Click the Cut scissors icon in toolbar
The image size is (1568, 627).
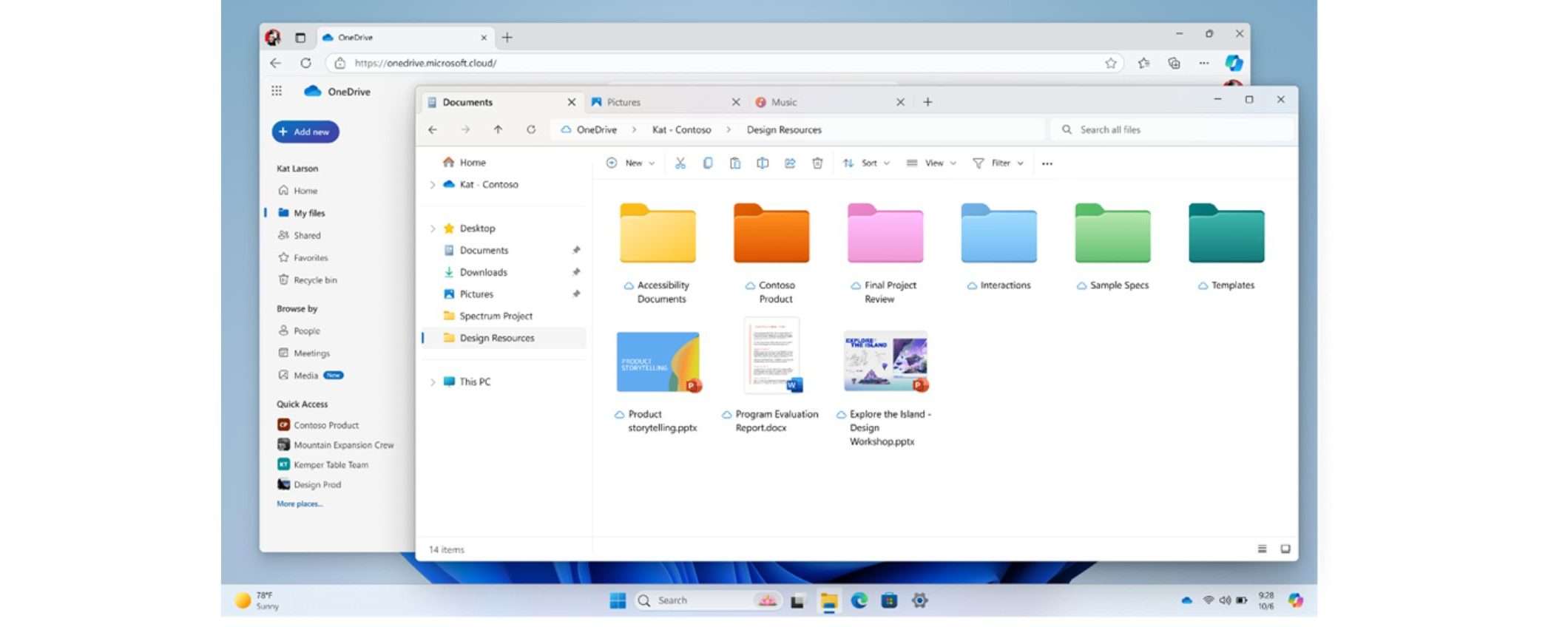point(680,163)
